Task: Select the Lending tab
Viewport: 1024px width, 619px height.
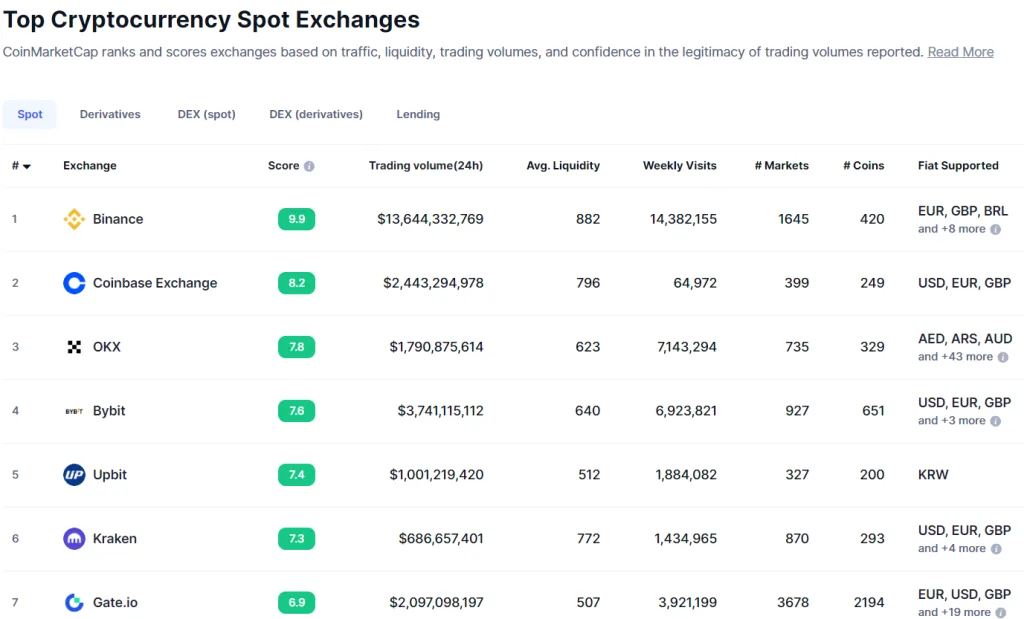Action: click(418, 114)
